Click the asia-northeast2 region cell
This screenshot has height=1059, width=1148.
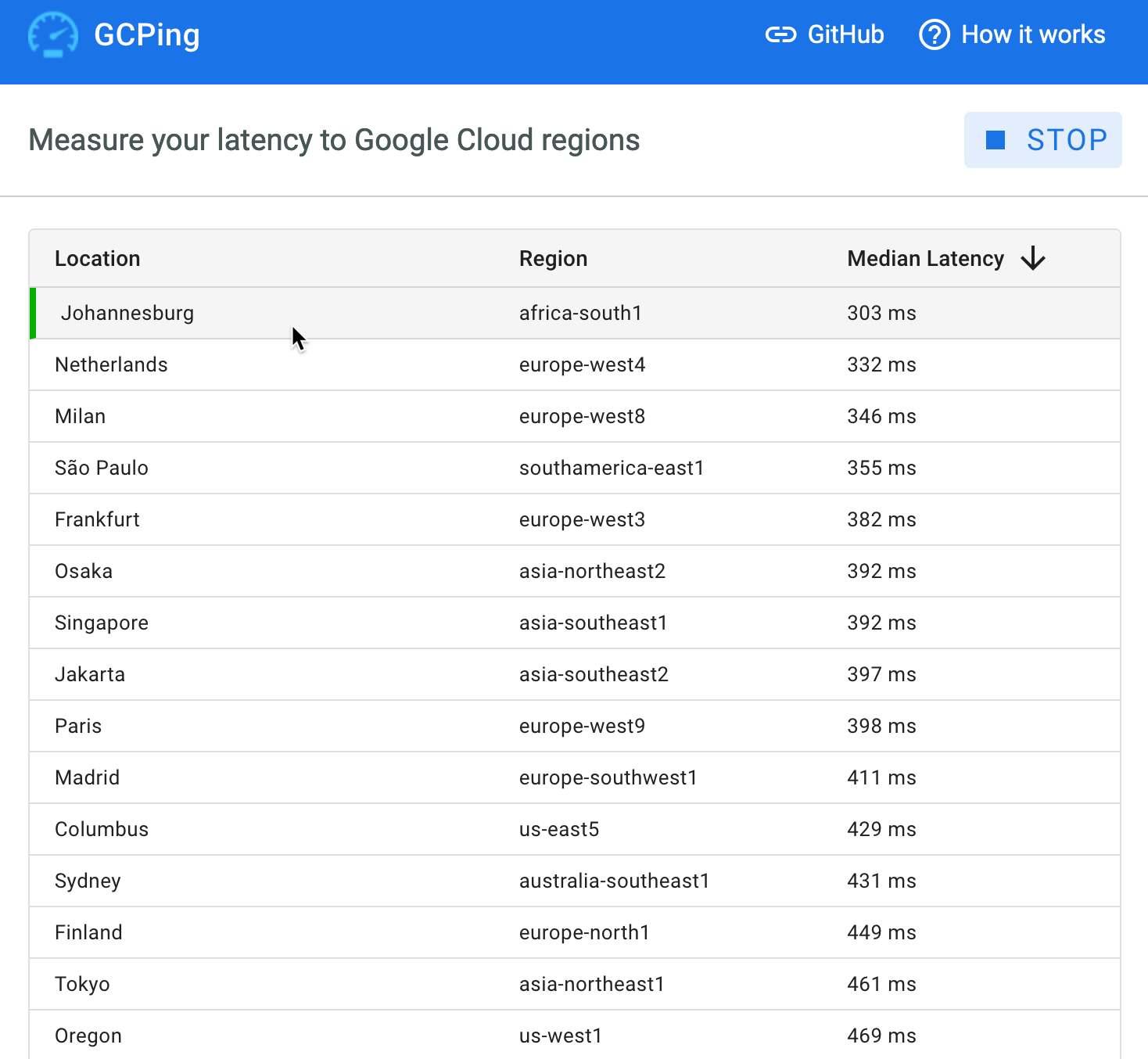[x=592, y=571]
